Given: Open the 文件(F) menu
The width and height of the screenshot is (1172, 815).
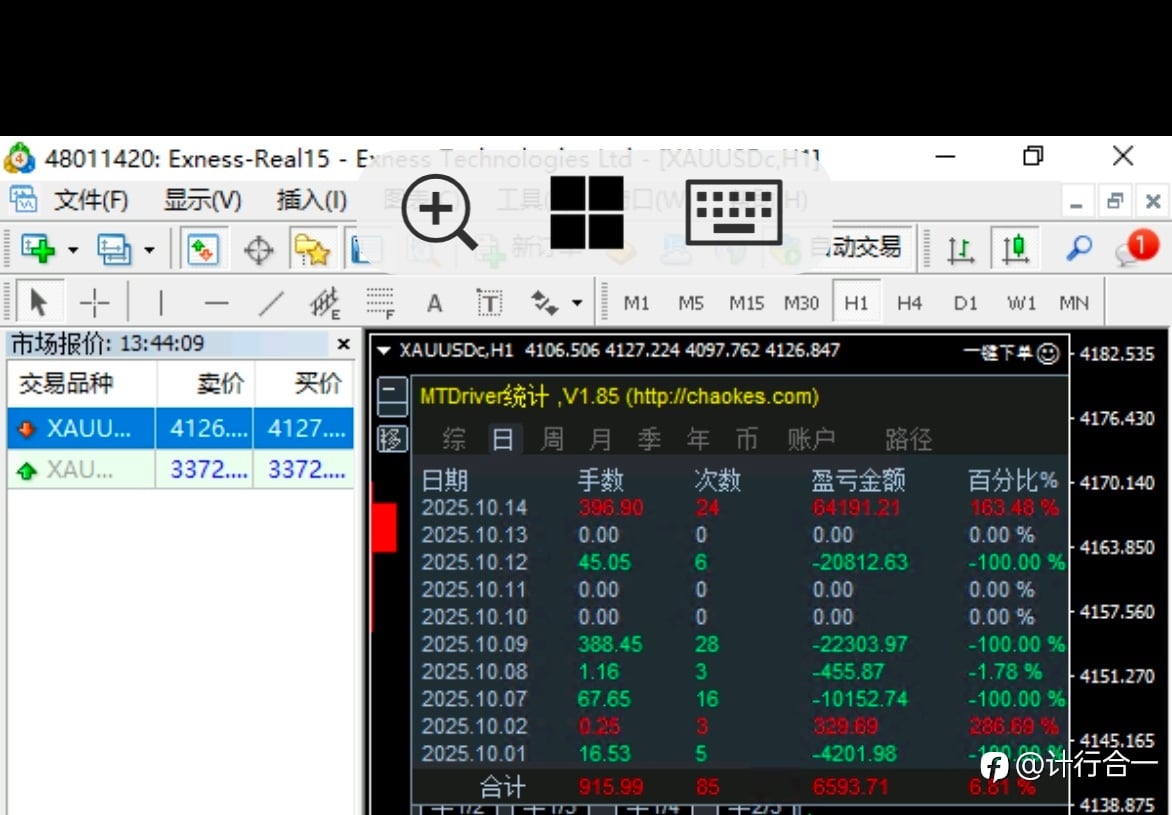Looking at the screenshot, I should (90, 200).
